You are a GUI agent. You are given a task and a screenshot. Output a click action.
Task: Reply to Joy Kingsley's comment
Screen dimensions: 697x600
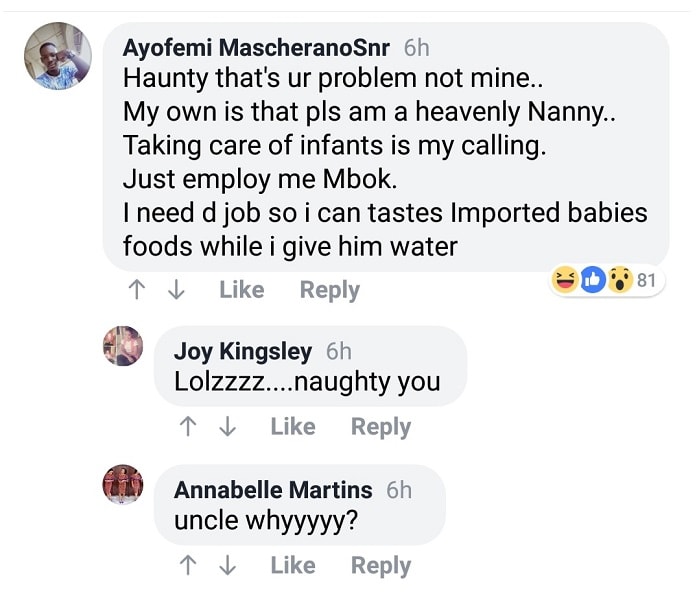[x=380, y=427]
